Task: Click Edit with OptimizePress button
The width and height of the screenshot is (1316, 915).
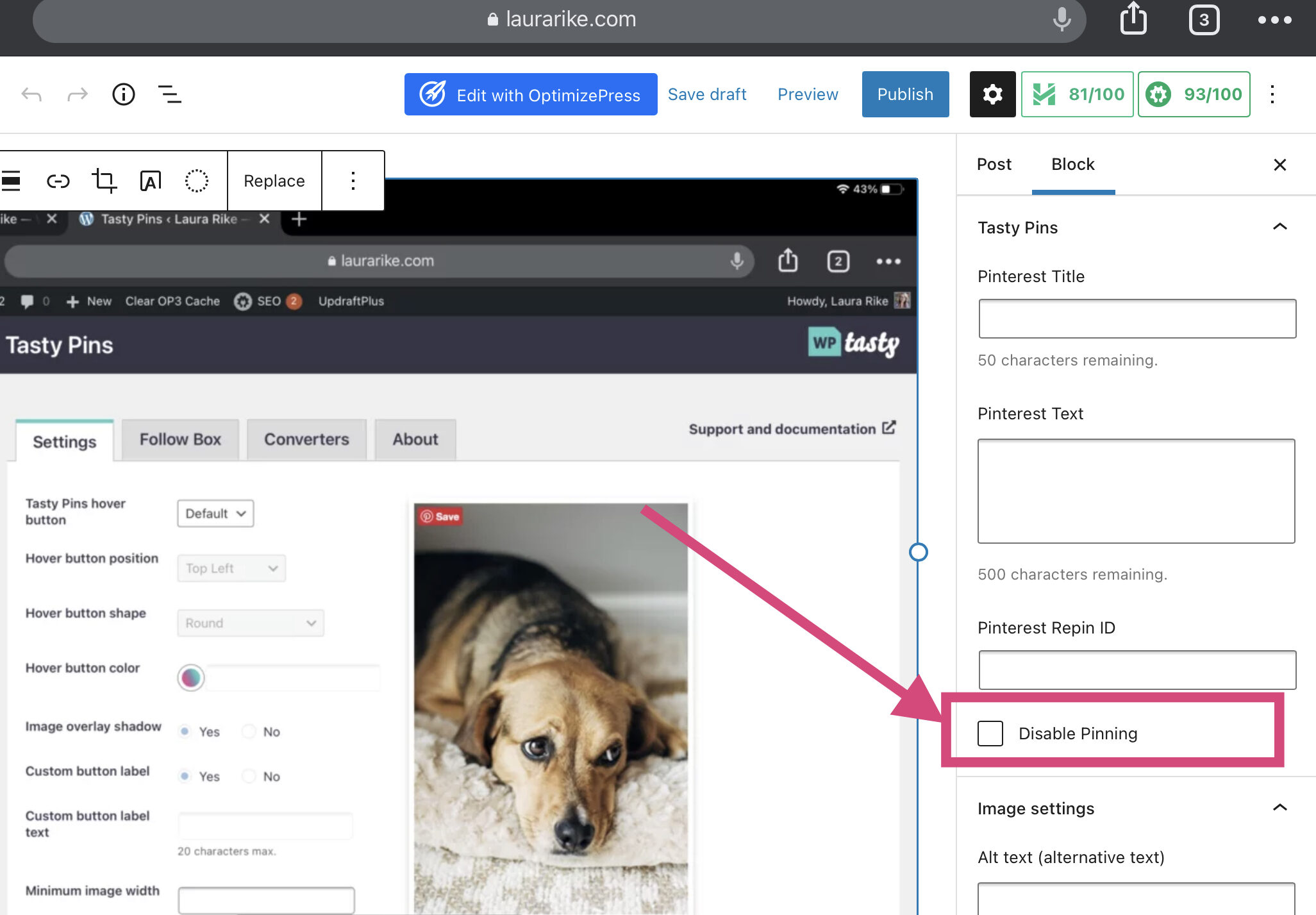Action: tap(531, 94)
